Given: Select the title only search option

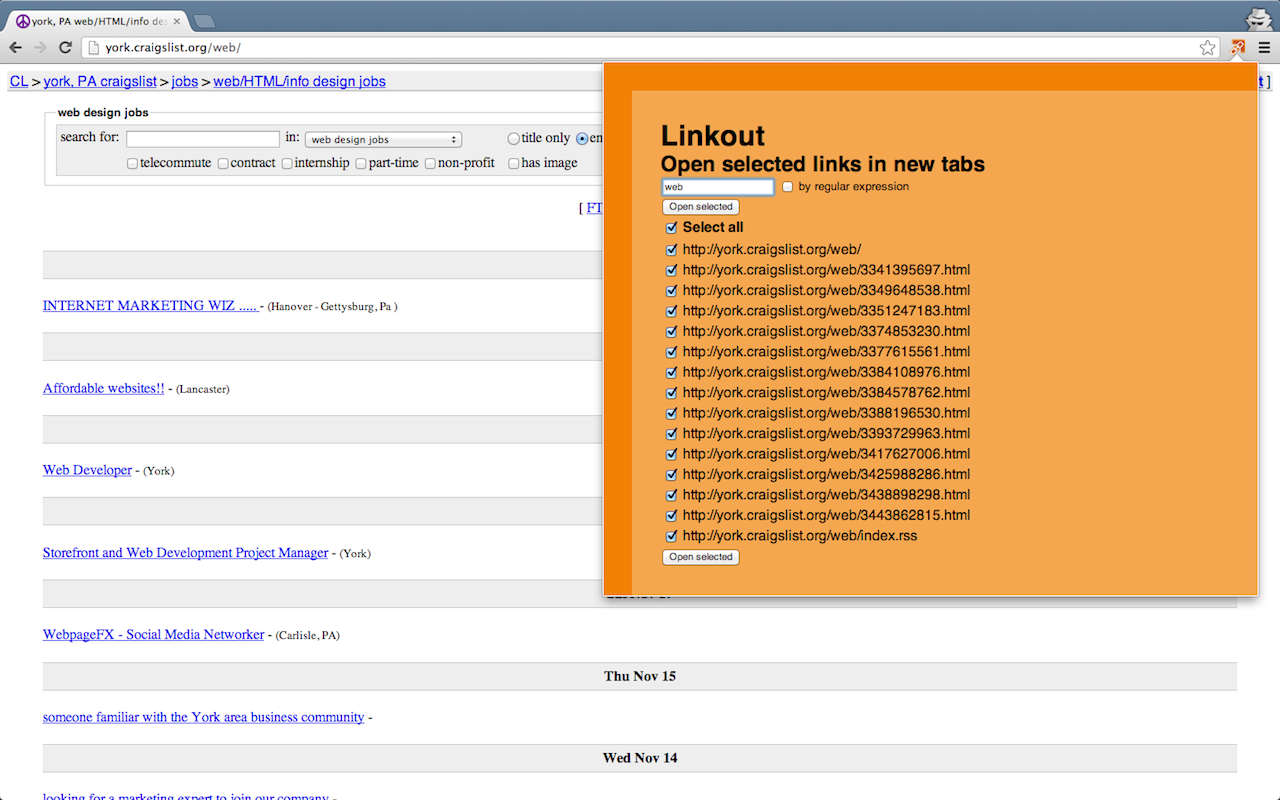Looking at the screenshot, I should tap(513, 138).
